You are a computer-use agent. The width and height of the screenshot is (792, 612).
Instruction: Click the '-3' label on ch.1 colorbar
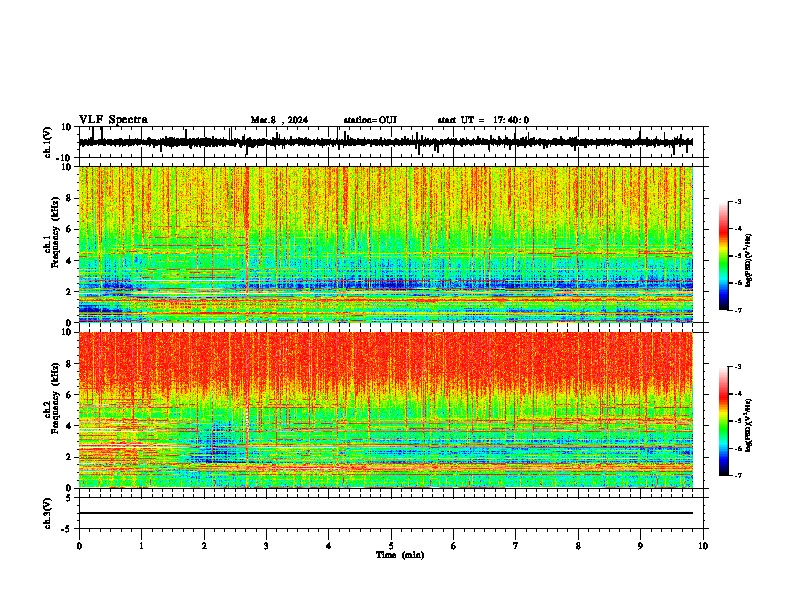point(737,201)
